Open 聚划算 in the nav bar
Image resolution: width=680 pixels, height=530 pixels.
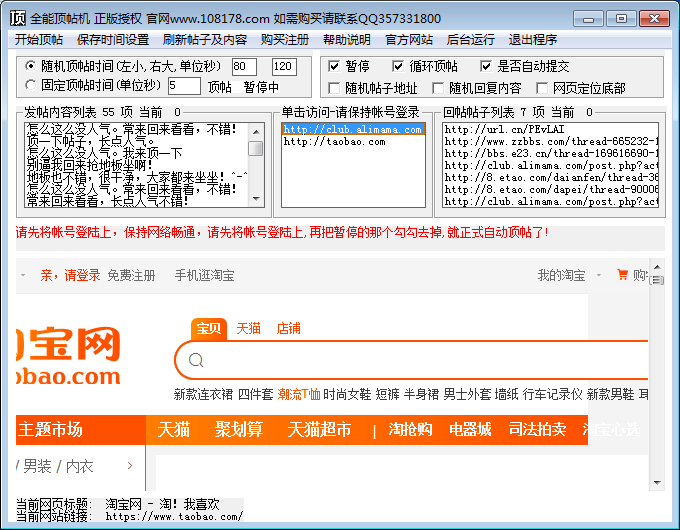pyautogui.click(x=239, y=429)
